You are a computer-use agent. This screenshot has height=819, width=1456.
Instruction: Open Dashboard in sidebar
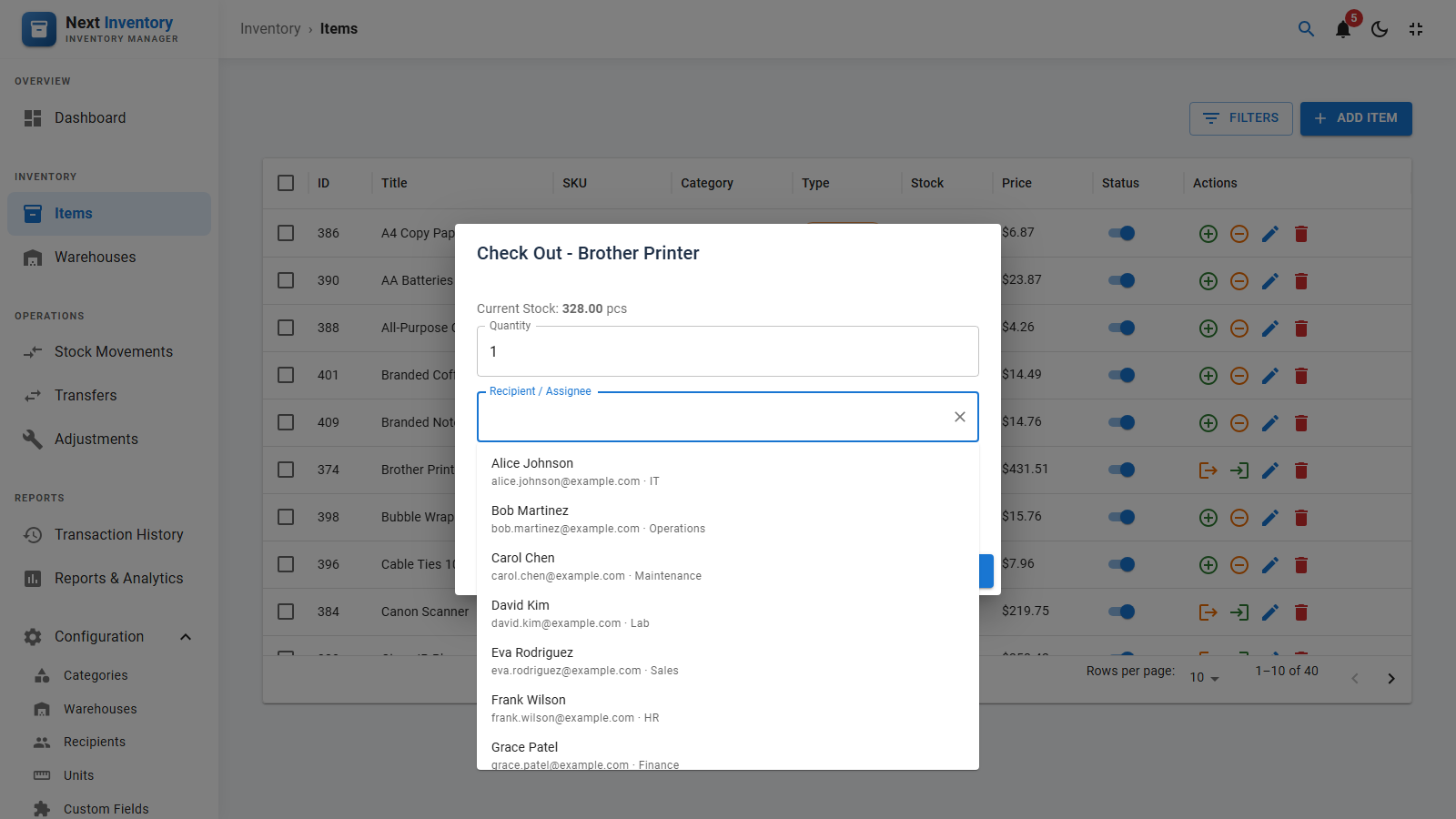tap(109, 118)
